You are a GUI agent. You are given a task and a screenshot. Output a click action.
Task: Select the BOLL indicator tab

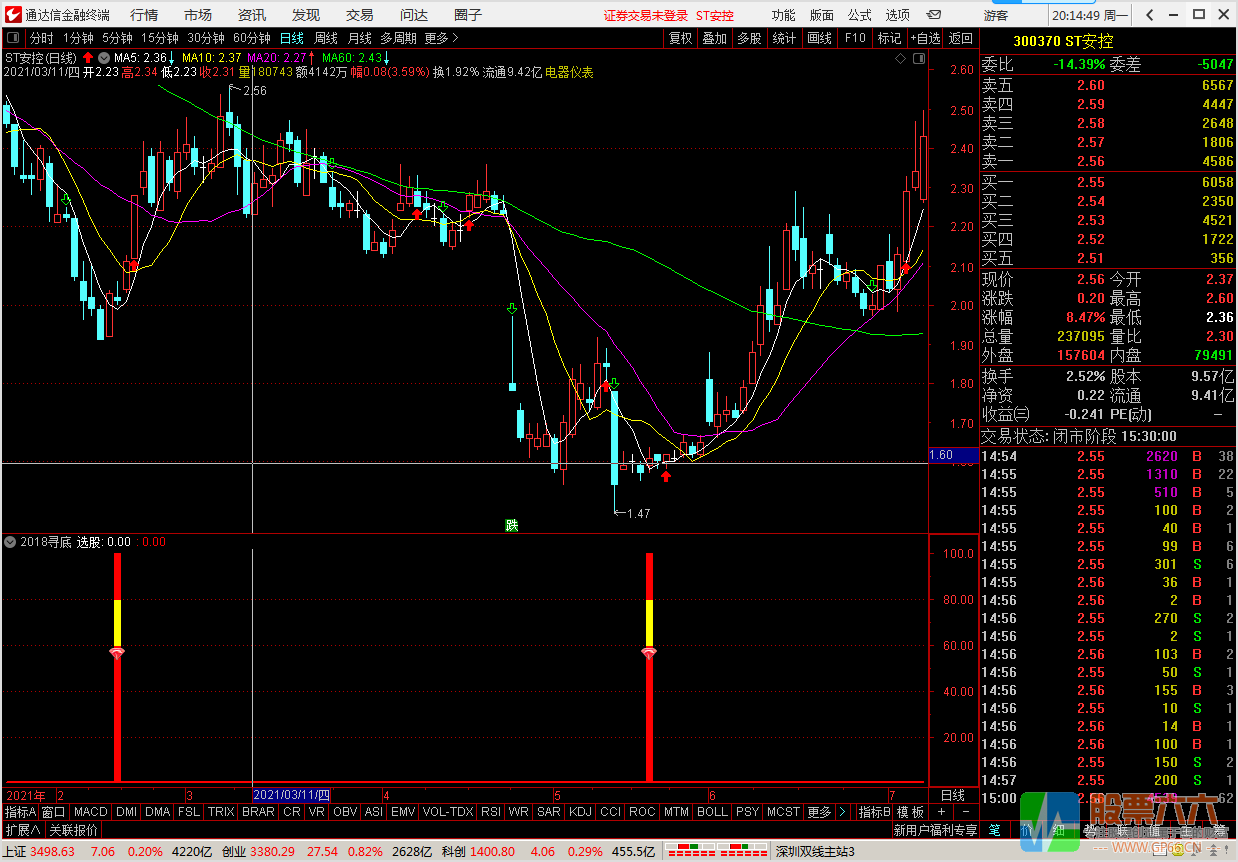pos(712,812)
